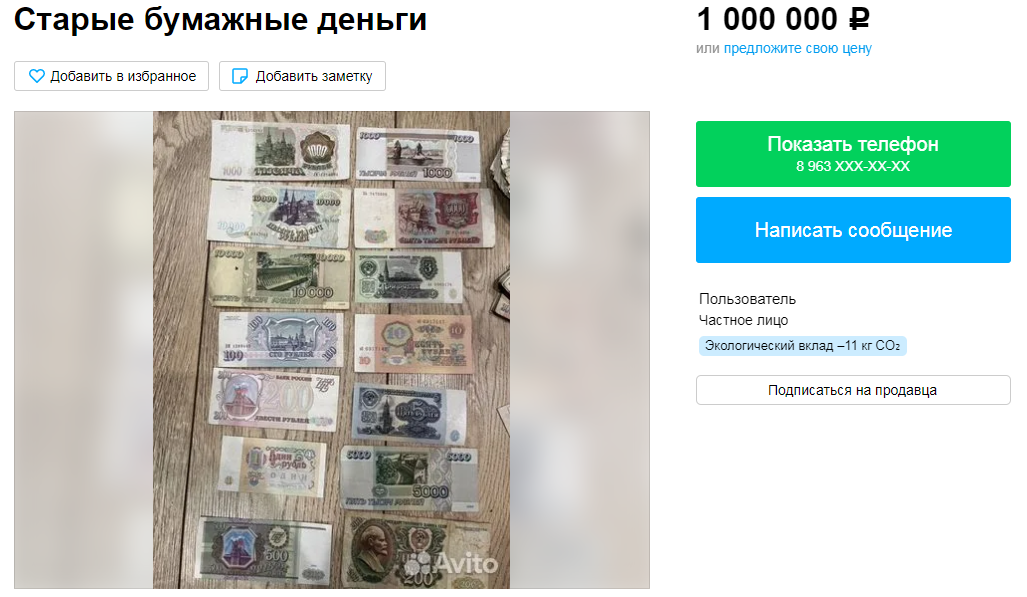Follow the 'предложите свою цену' link
The width and height of the screenshot is (1027, 597).
pos(797,48)
